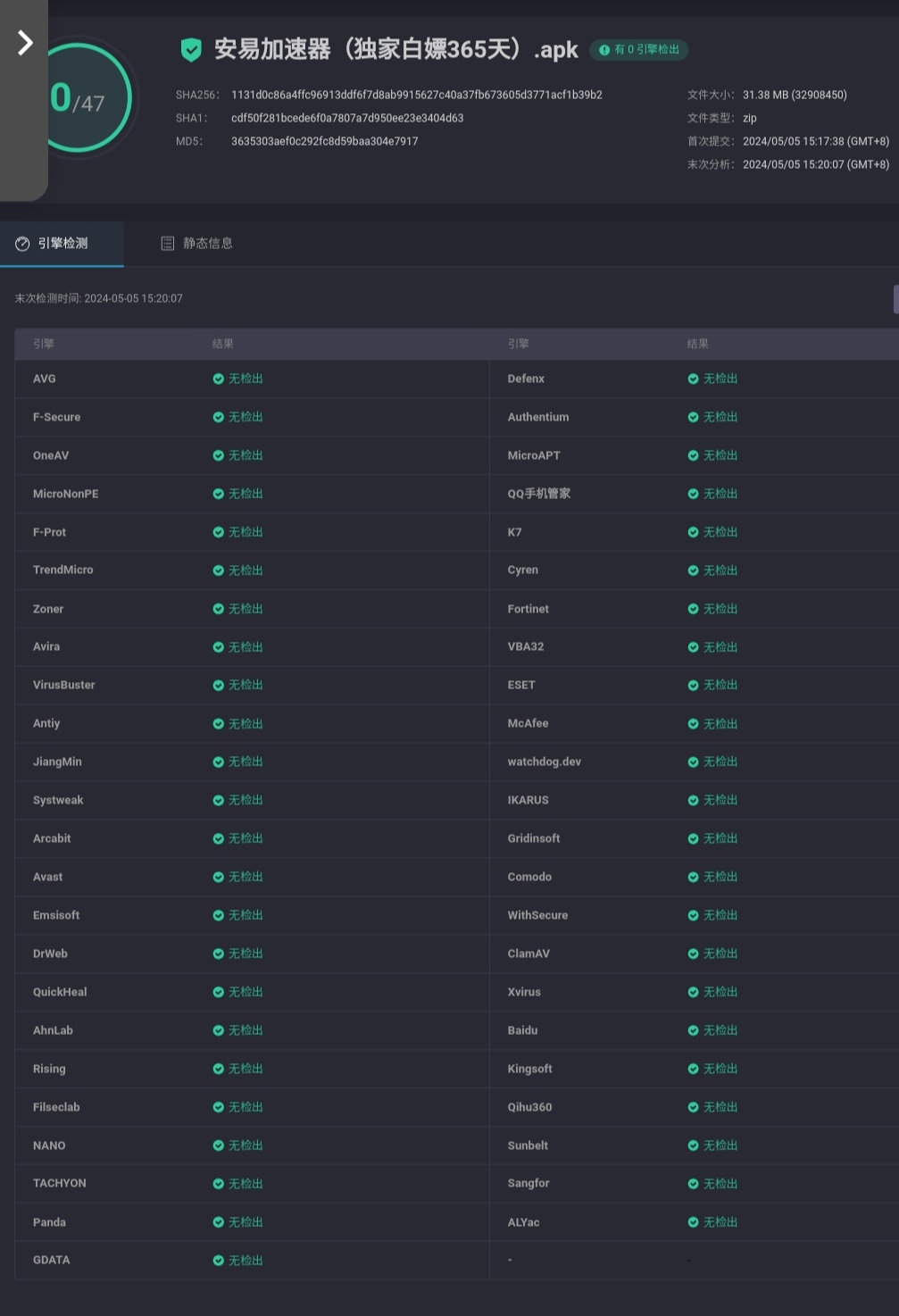
Task: Expand the side panel chevron arrow
Action: pyautogui.click(x=25, y=43)
